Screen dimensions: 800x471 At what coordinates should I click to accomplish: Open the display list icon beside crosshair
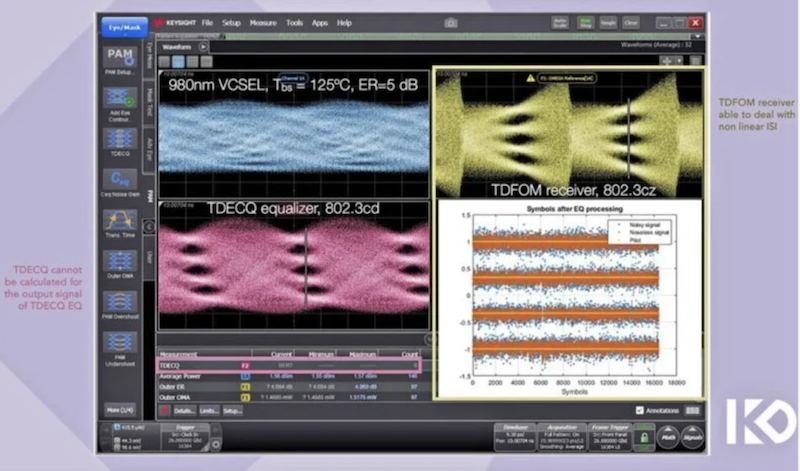point(695,61)
